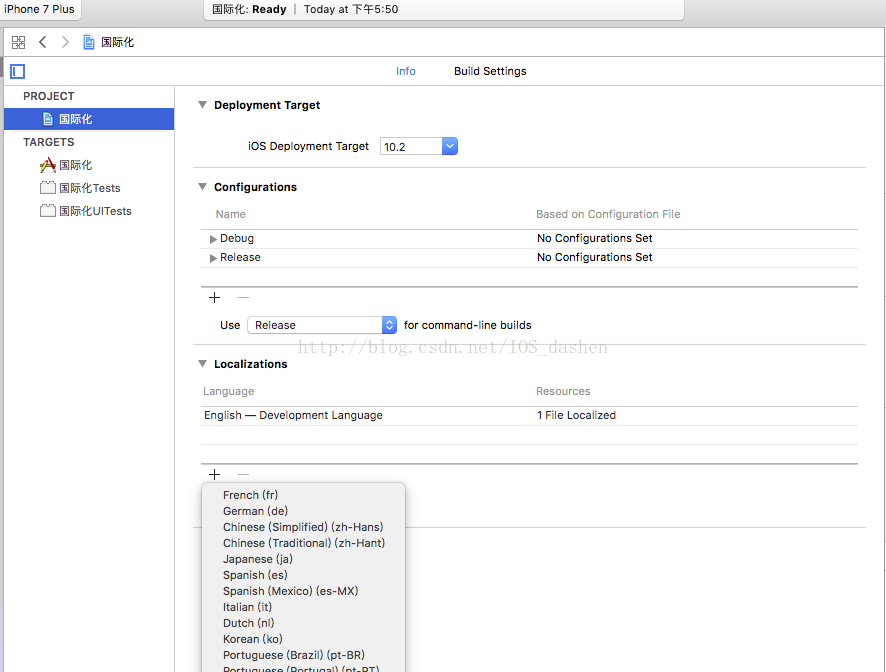Viewport: 886px width, 672px height.
Task: Add a configuration with plus button
Action: pos(215,298)
